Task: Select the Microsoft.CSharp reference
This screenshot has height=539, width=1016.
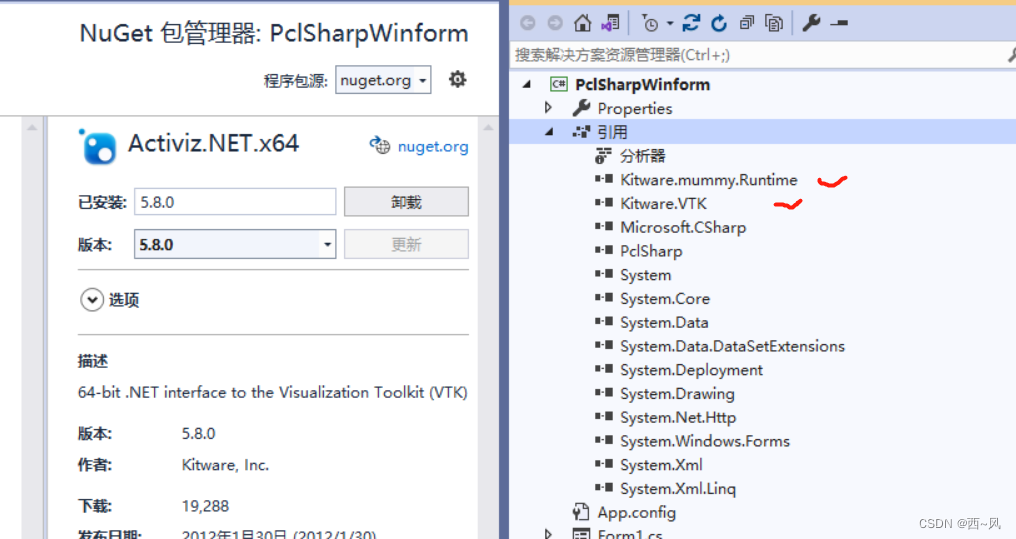Action: tap(683, 227)
